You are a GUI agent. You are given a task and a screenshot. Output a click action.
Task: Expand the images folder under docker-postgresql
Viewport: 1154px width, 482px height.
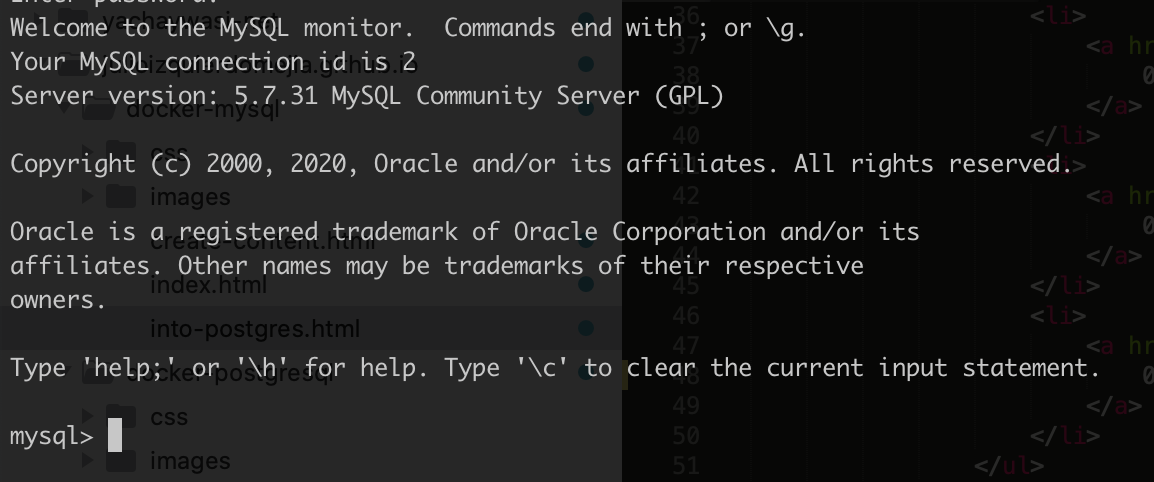tap(88, 461)
